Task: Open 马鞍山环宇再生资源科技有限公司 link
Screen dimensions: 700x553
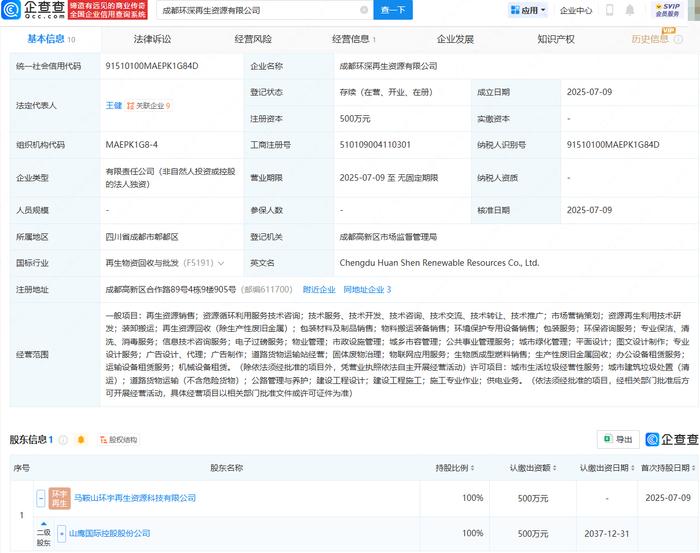Action: click(x=135, y=498)
